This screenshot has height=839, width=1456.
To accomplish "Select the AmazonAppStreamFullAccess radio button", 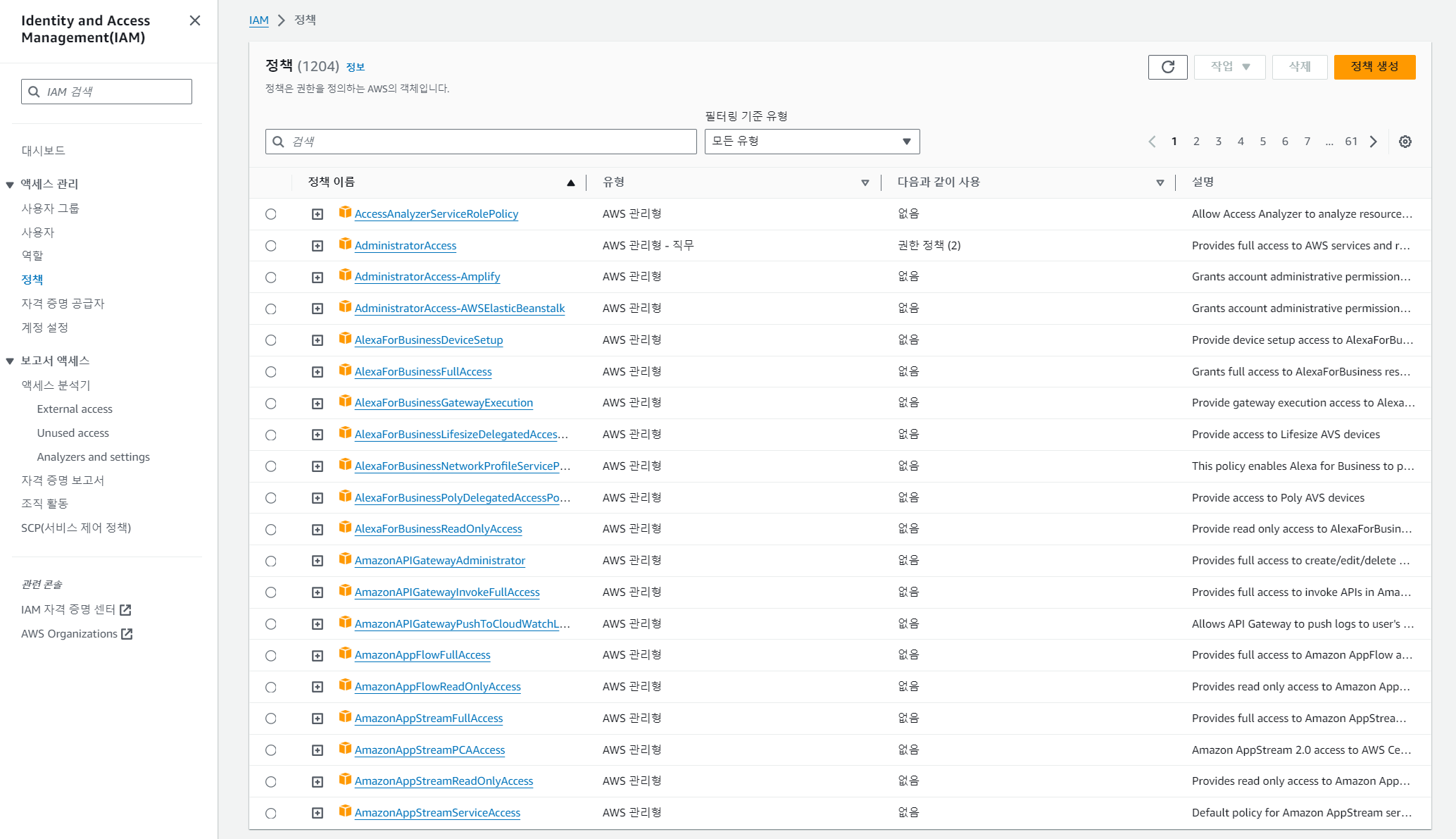I will tap(271, 719).
